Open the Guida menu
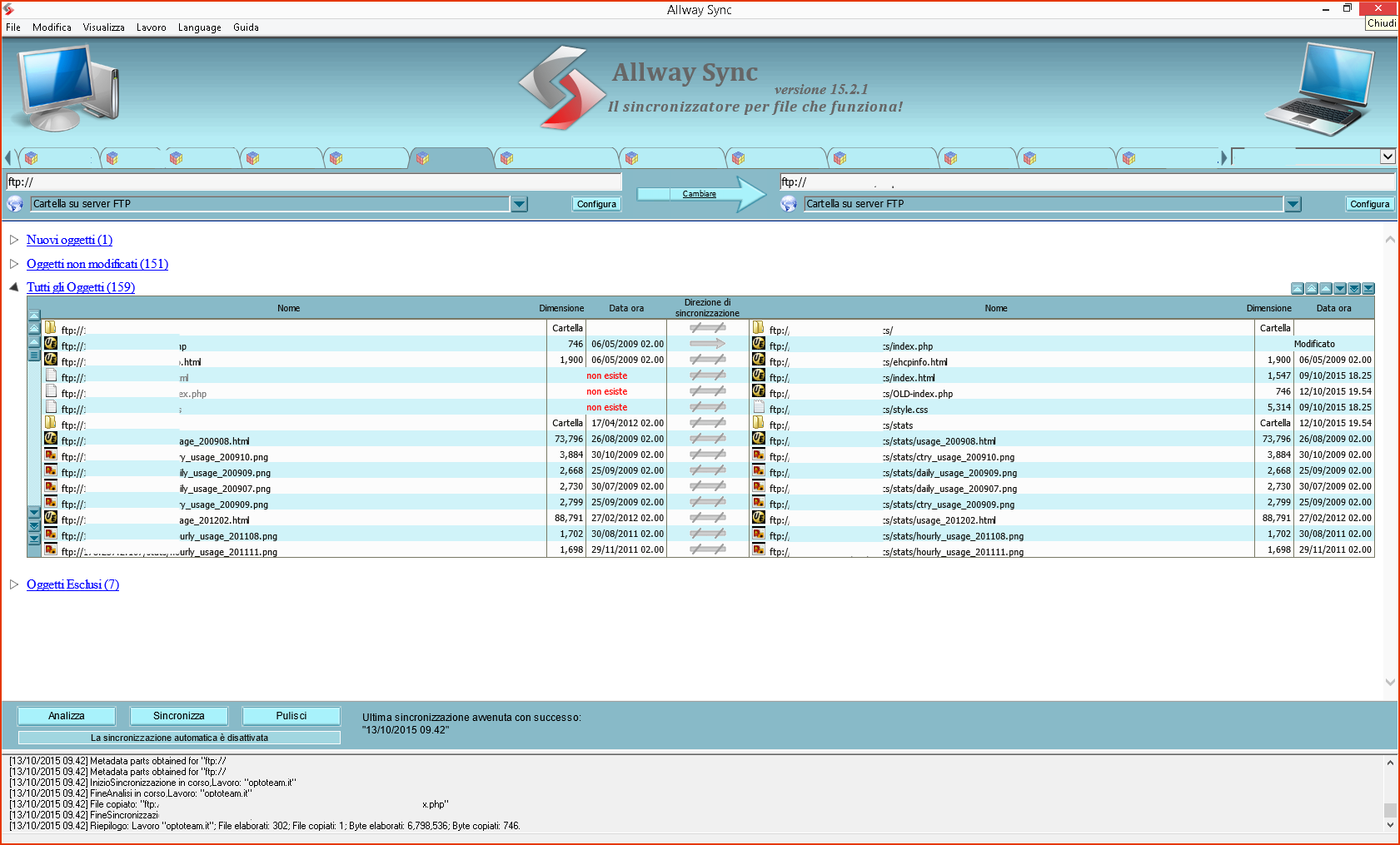 pos(246,27)
